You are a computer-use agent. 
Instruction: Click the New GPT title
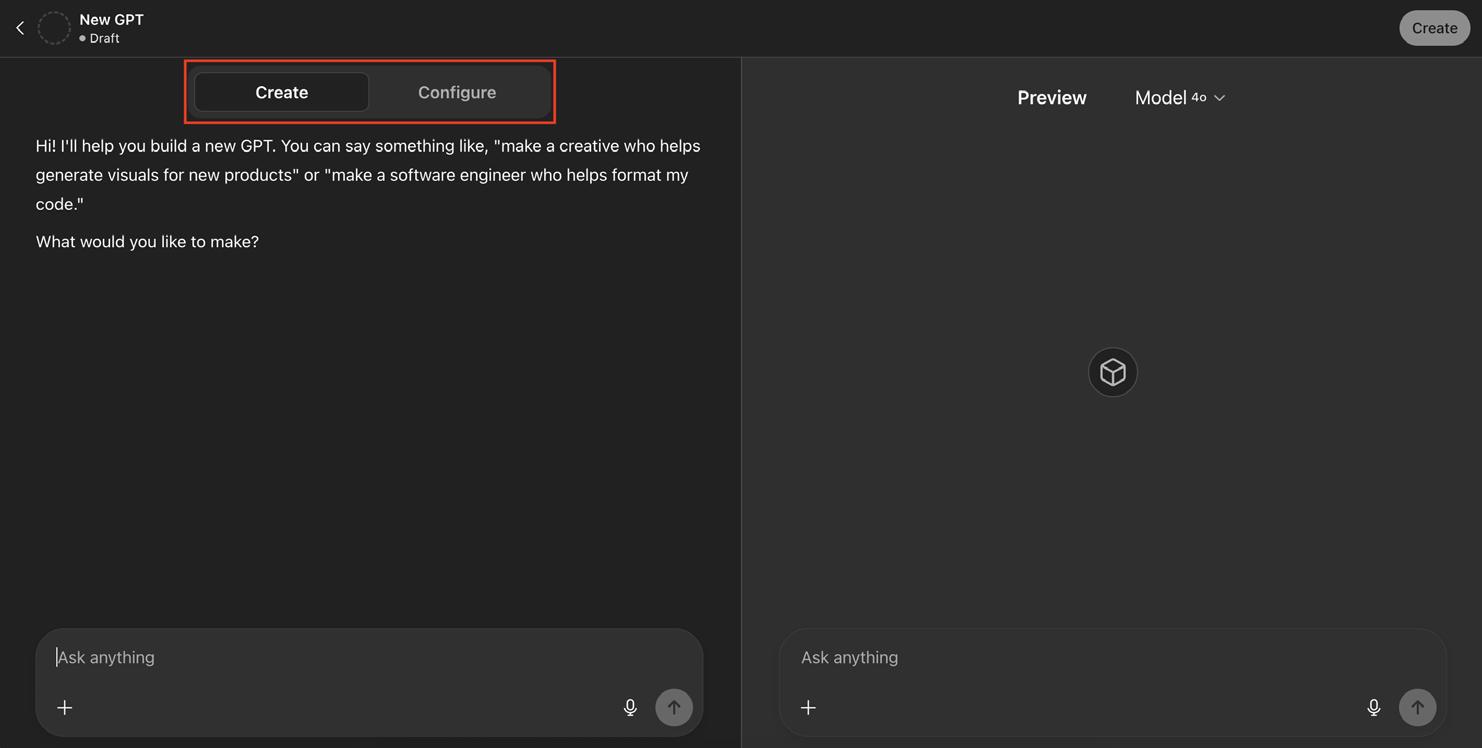(x=111, y=19)
